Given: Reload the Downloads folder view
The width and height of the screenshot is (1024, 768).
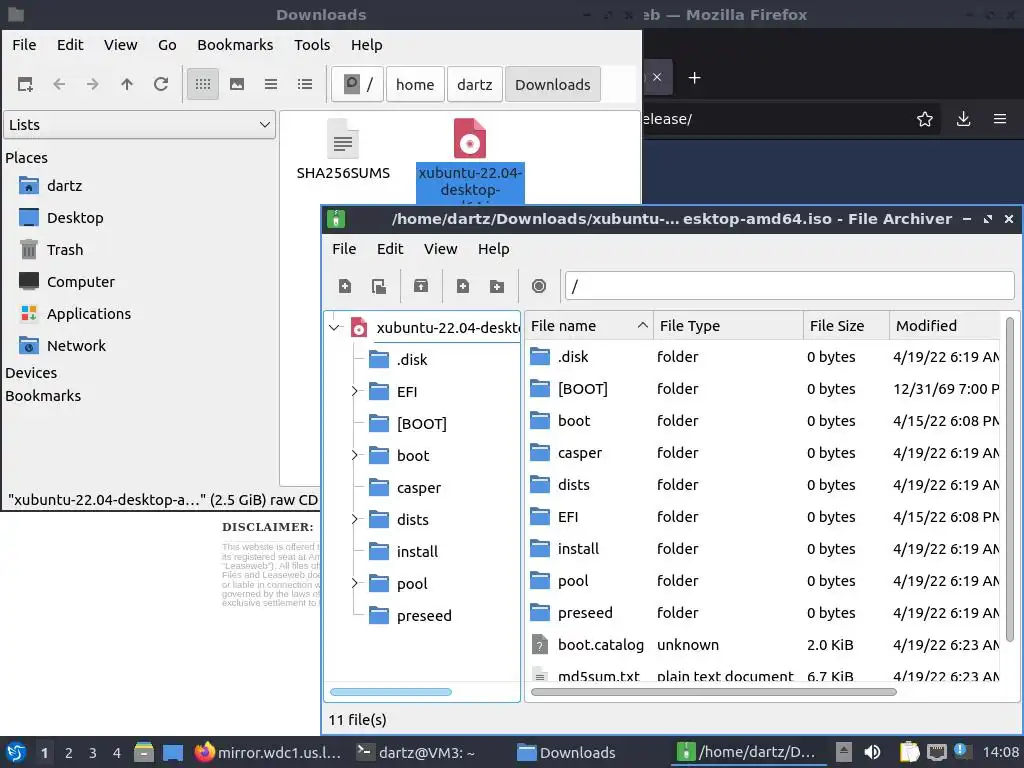Looking at the screenshot, I should tap(161, 84).
